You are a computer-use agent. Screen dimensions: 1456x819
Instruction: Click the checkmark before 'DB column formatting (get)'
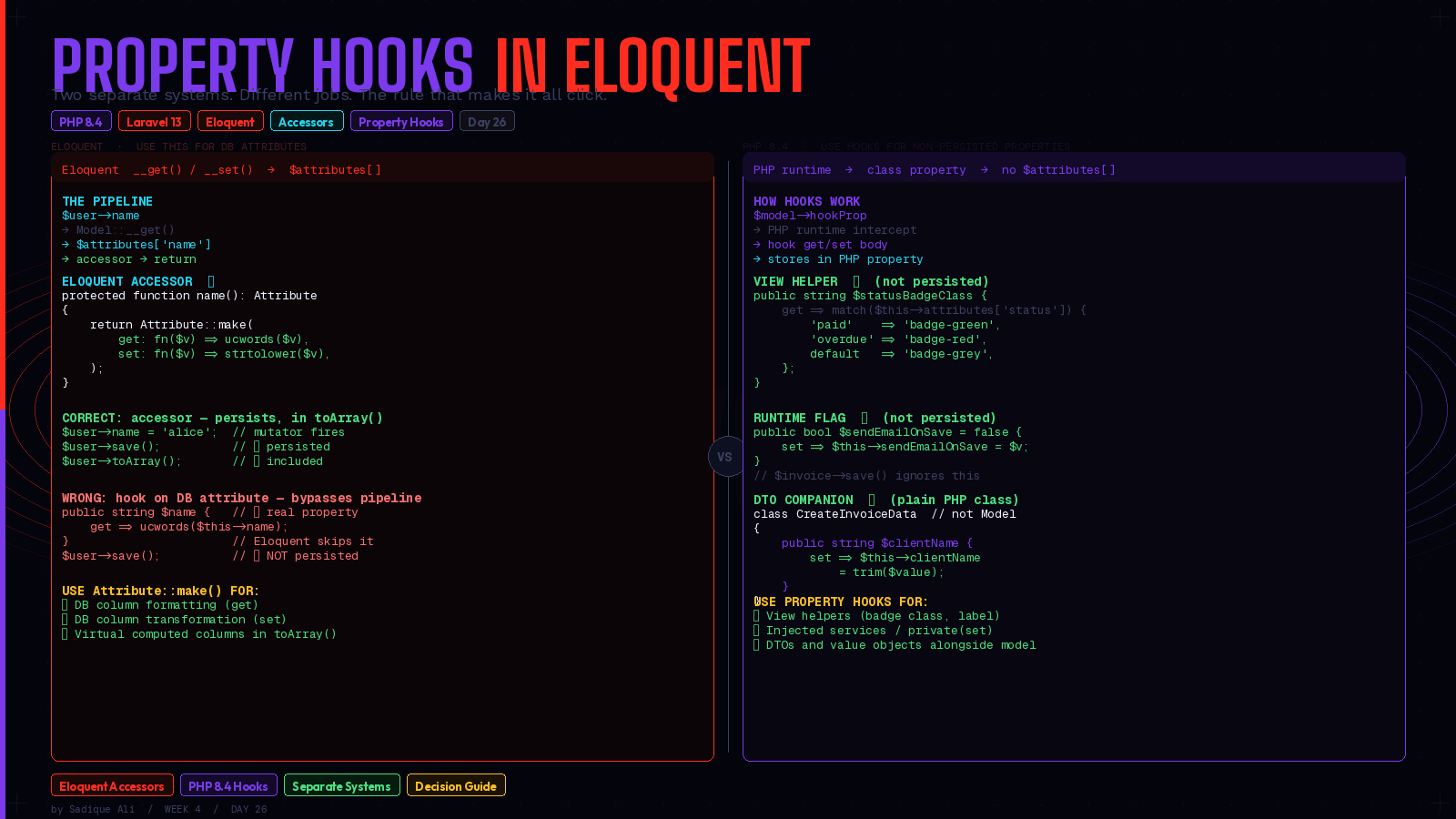pos(65,604)
